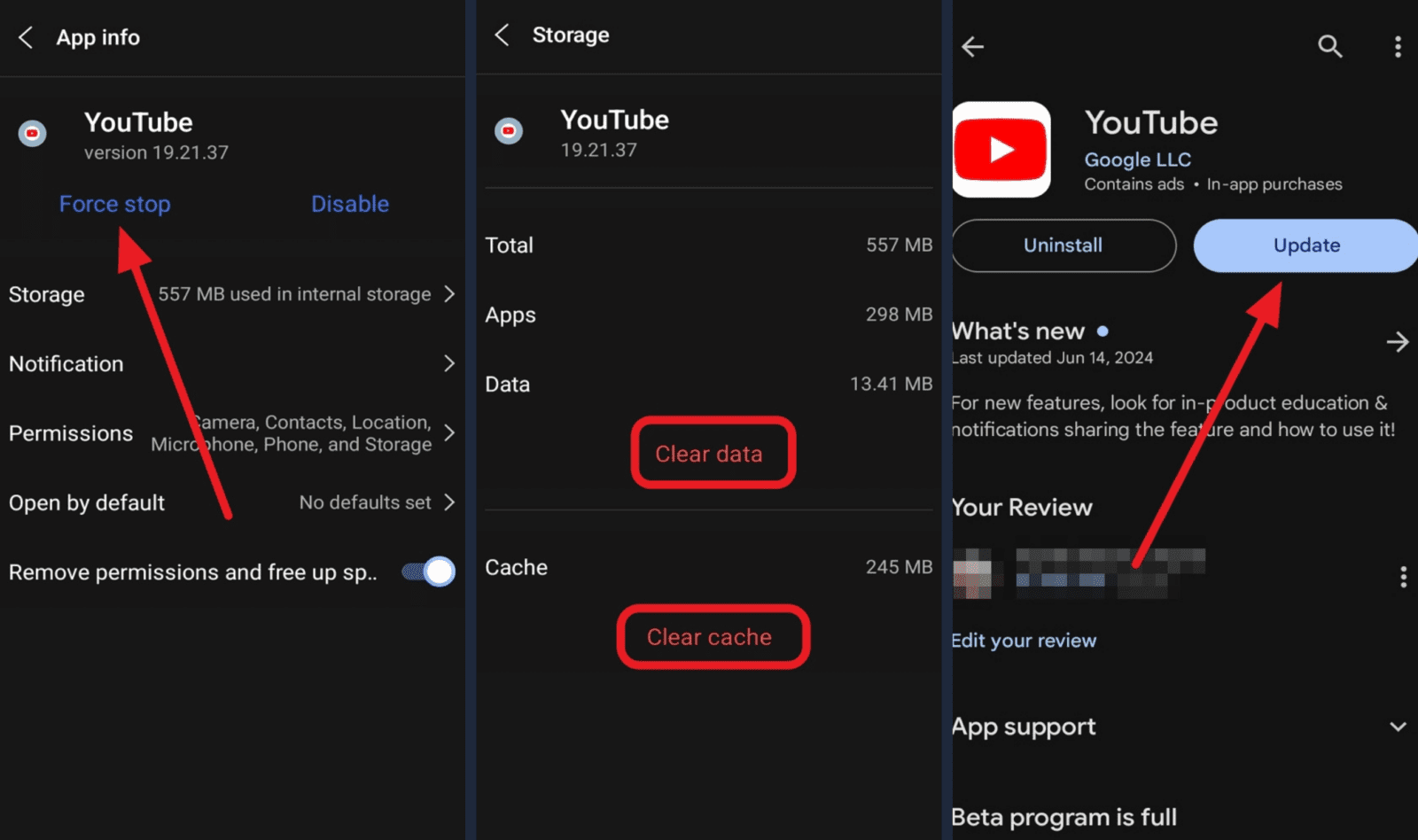Image resolution: width=1418 pixels, height=840 pixels.
Task: Tap the Play Store back arrow
Action: coord(973,46)
